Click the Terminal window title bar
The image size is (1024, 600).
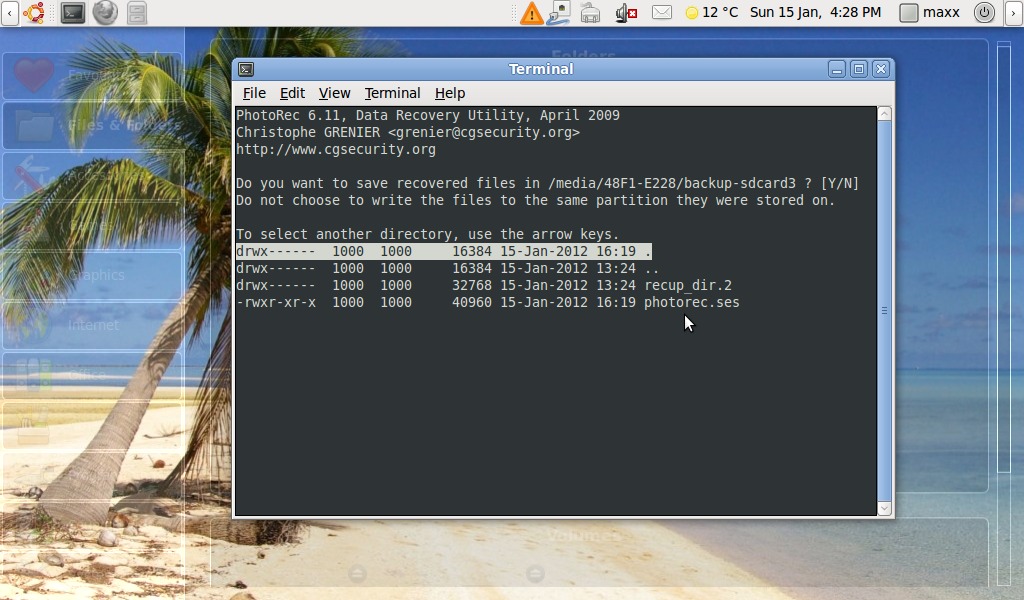pos(541,69)
